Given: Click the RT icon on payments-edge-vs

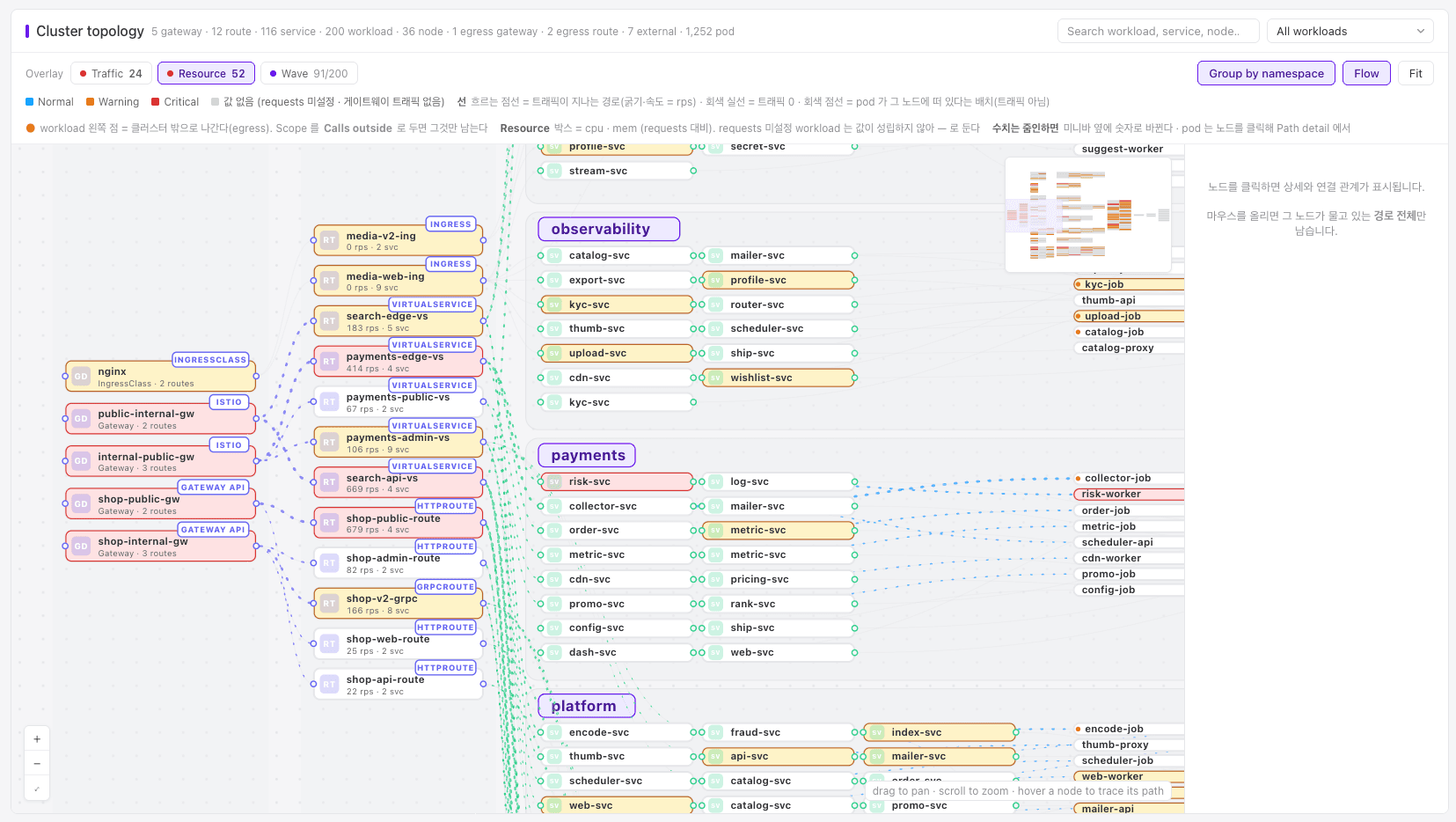Looking at the screenshot, I should point(329,362).
